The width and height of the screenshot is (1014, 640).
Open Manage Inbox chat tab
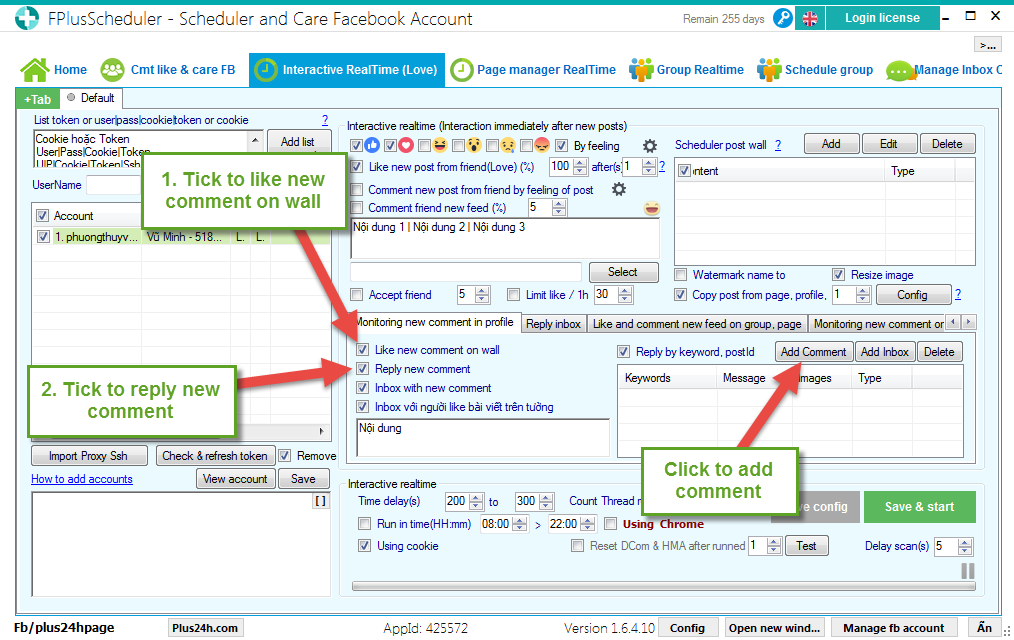[x=944, y=70]
